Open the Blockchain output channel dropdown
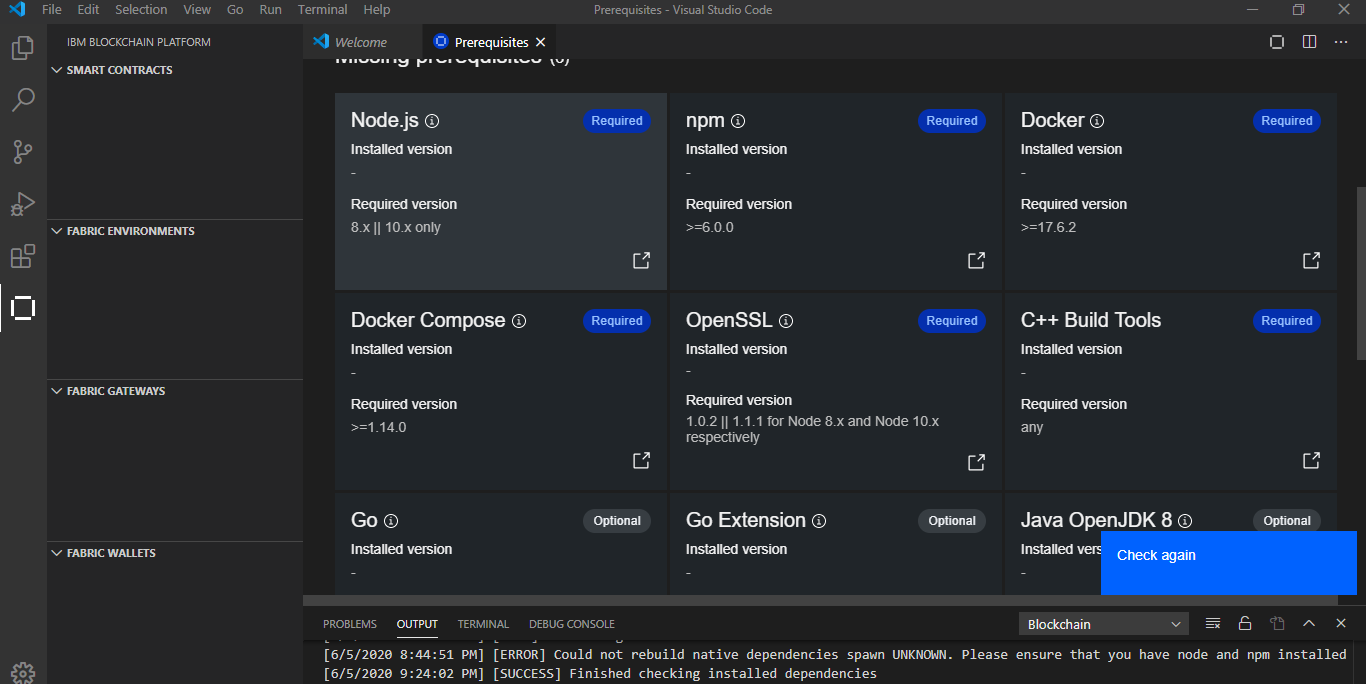 (x=1103, y=623)
